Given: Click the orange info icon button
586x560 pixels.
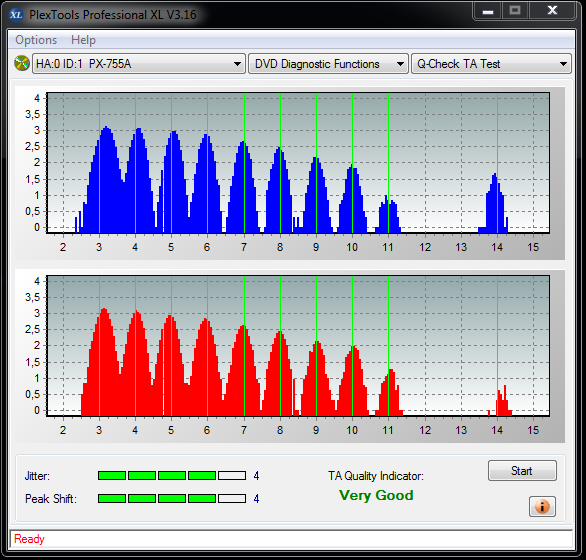Looking at the screenshot, I should coord(542,507).
